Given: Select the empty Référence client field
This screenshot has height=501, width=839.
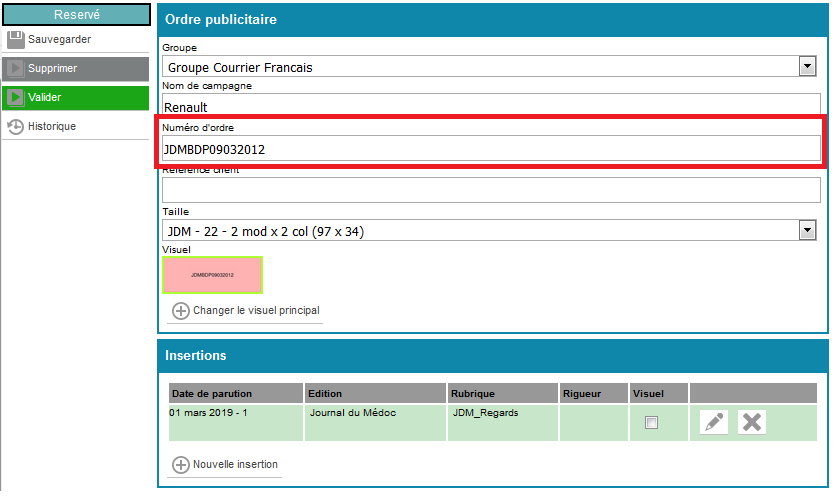Looking at the screenshot, I should [490, 190].
